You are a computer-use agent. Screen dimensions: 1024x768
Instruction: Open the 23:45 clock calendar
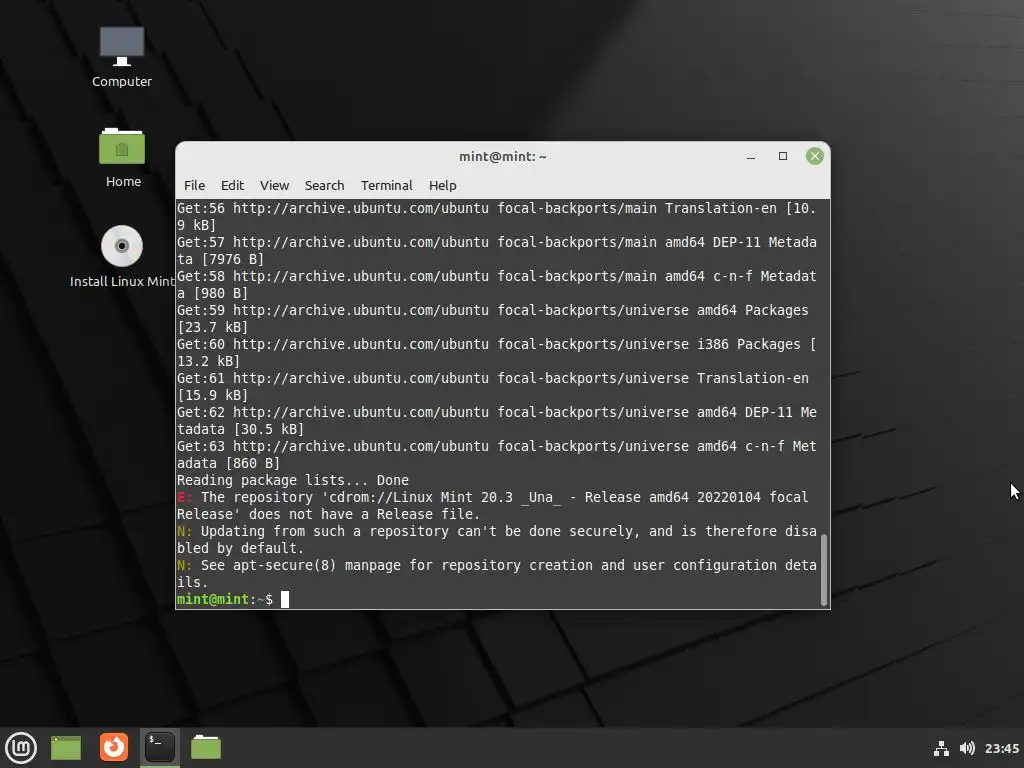pos(1002,748)
